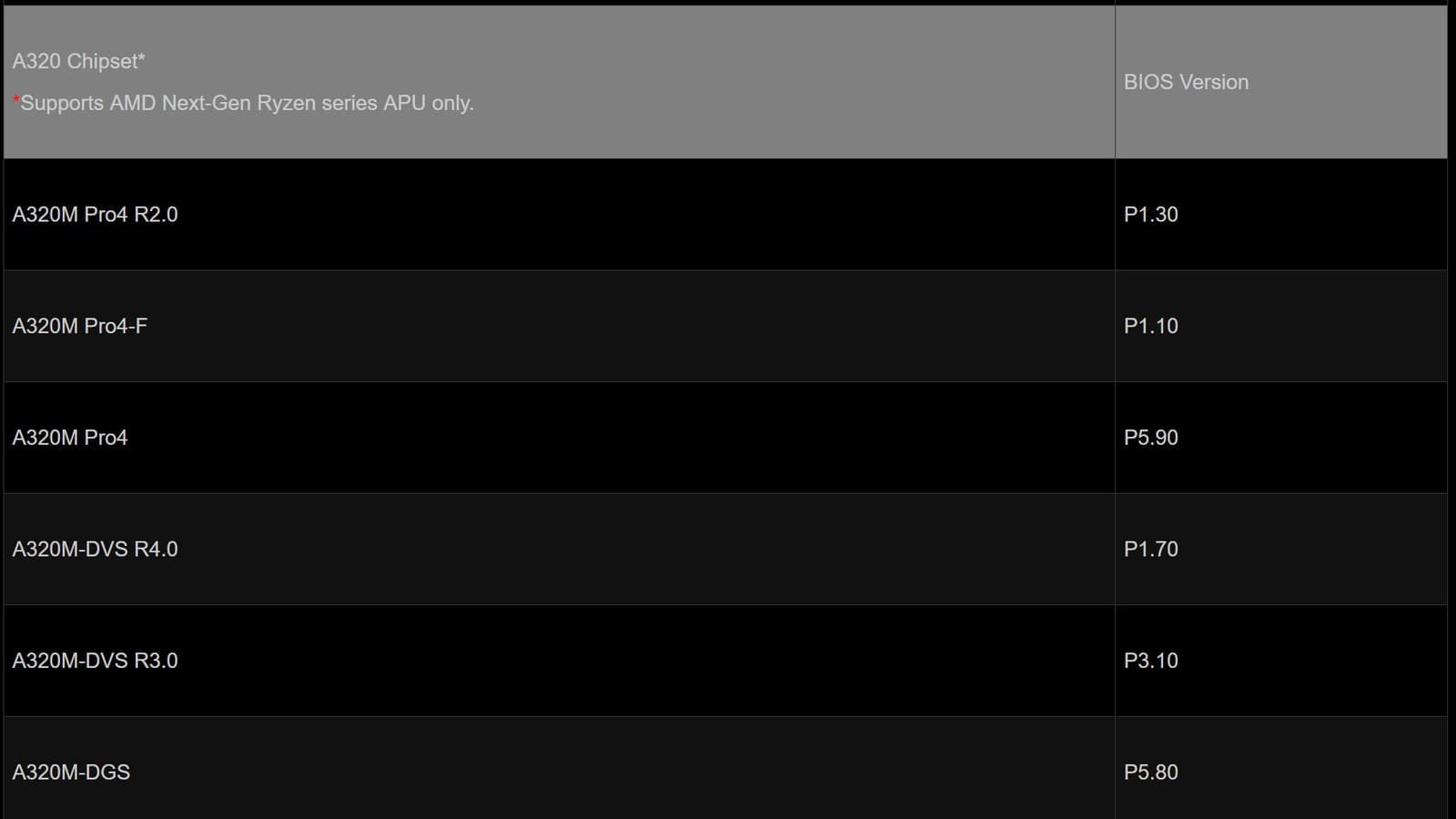Click the red asterisk before Supports
The height and width of the screenshot is (819, 1456).
click(16, 100)
